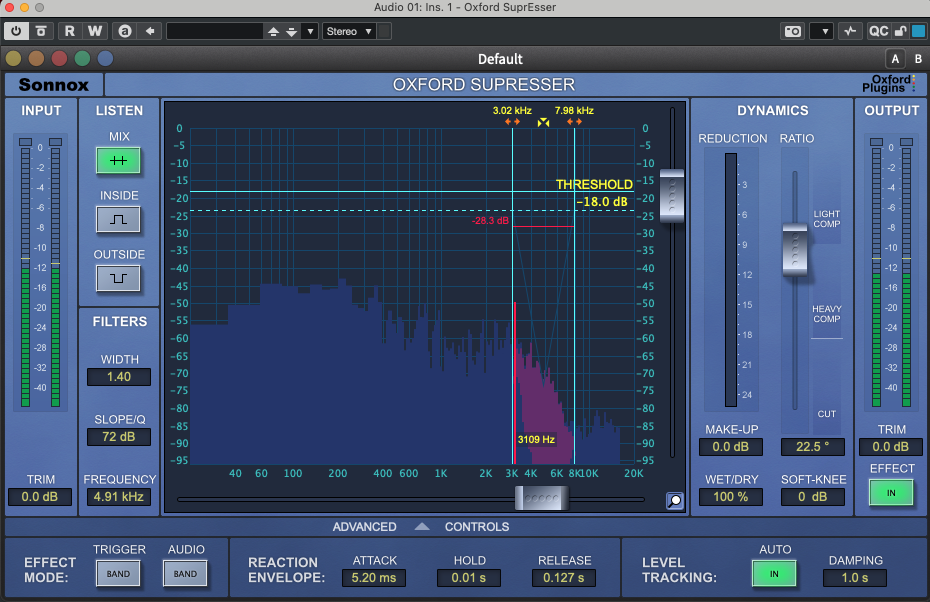
Task: Click the snapshot camera icon
Action: pos(792,31)
